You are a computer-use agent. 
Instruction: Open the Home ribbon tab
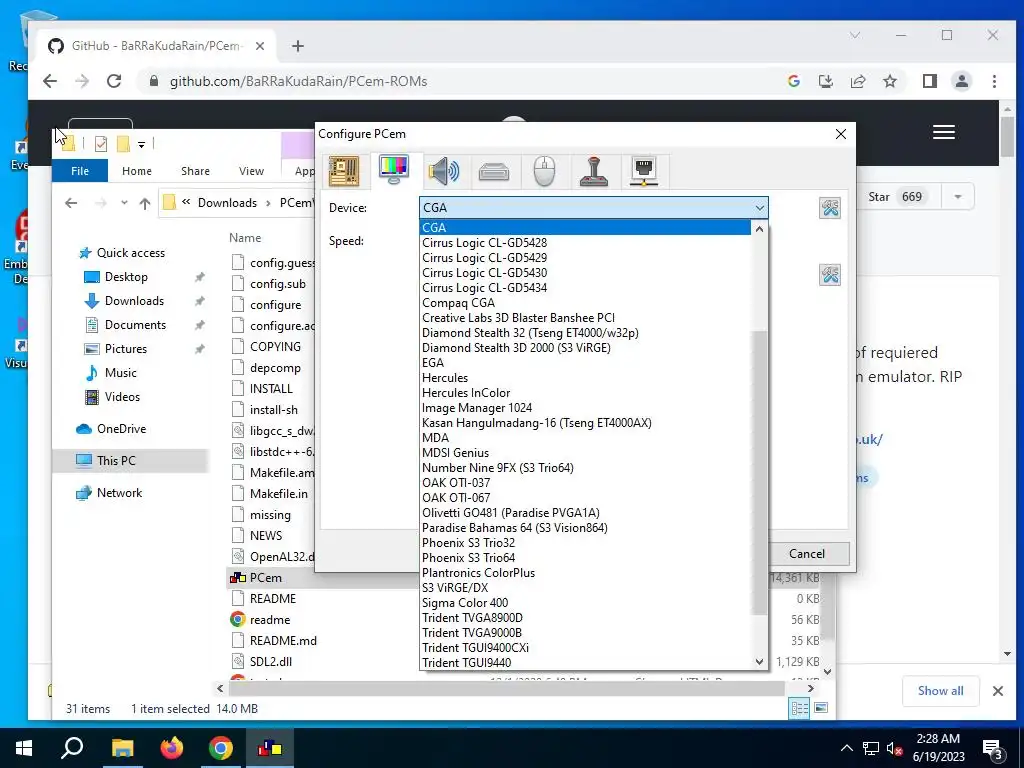pyautogui.click(x=136, y=171)
